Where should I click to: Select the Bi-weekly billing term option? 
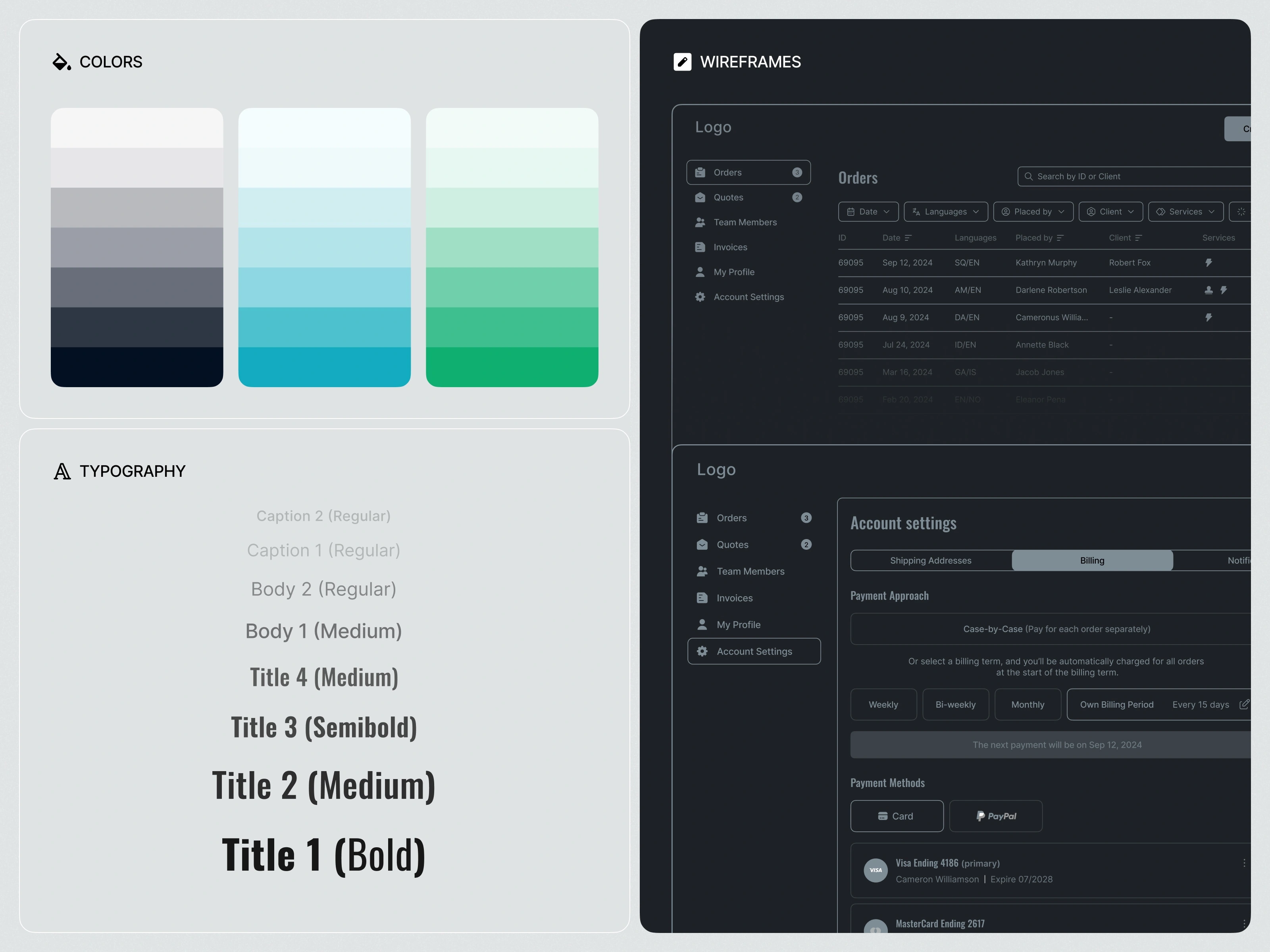point(955,704)
